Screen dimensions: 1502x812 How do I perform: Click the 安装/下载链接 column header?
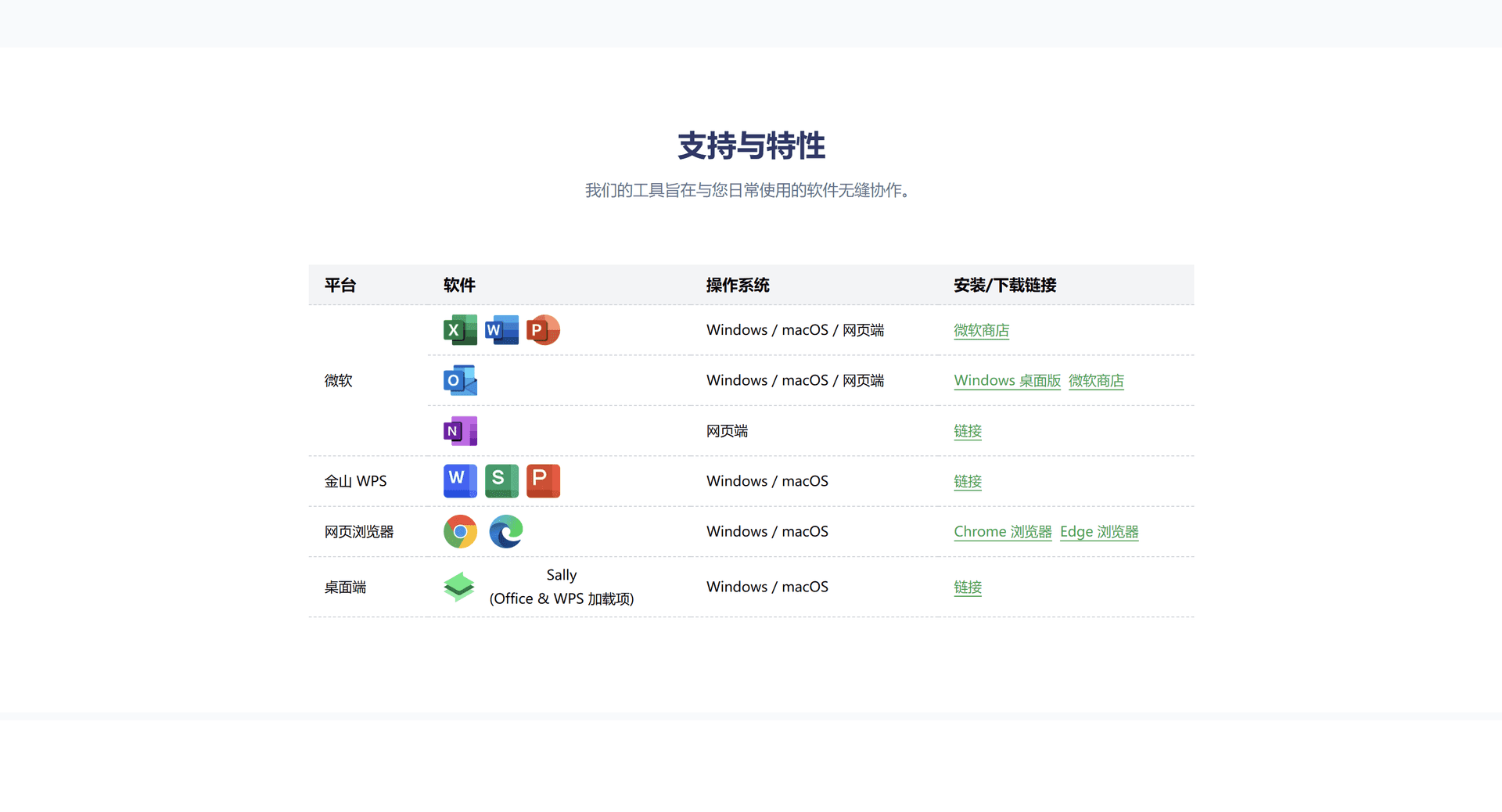[1005, 286]
